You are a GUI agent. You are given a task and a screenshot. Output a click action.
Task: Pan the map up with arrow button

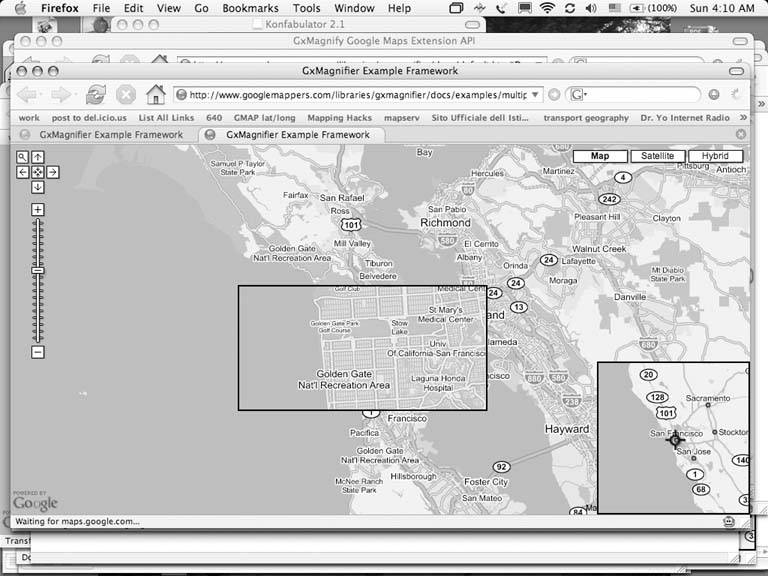[x=38, y=157]
